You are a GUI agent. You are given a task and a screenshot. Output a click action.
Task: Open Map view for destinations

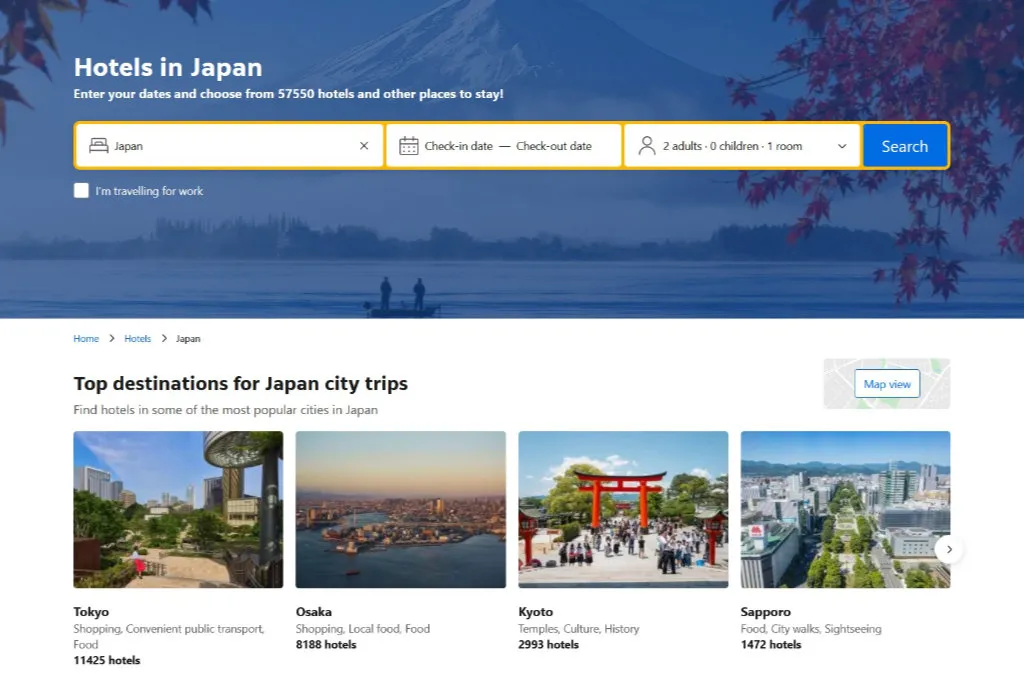click(886, 383)
